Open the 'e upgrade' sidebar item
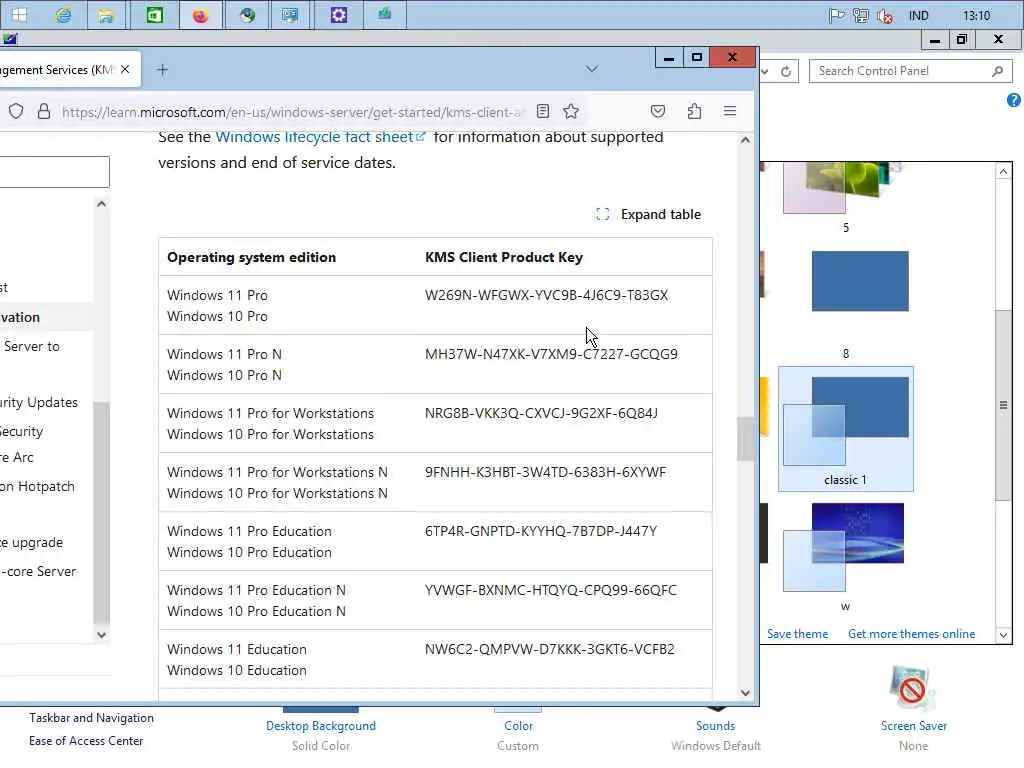This screenshot has height=768, width=1024. pos(31,543)
